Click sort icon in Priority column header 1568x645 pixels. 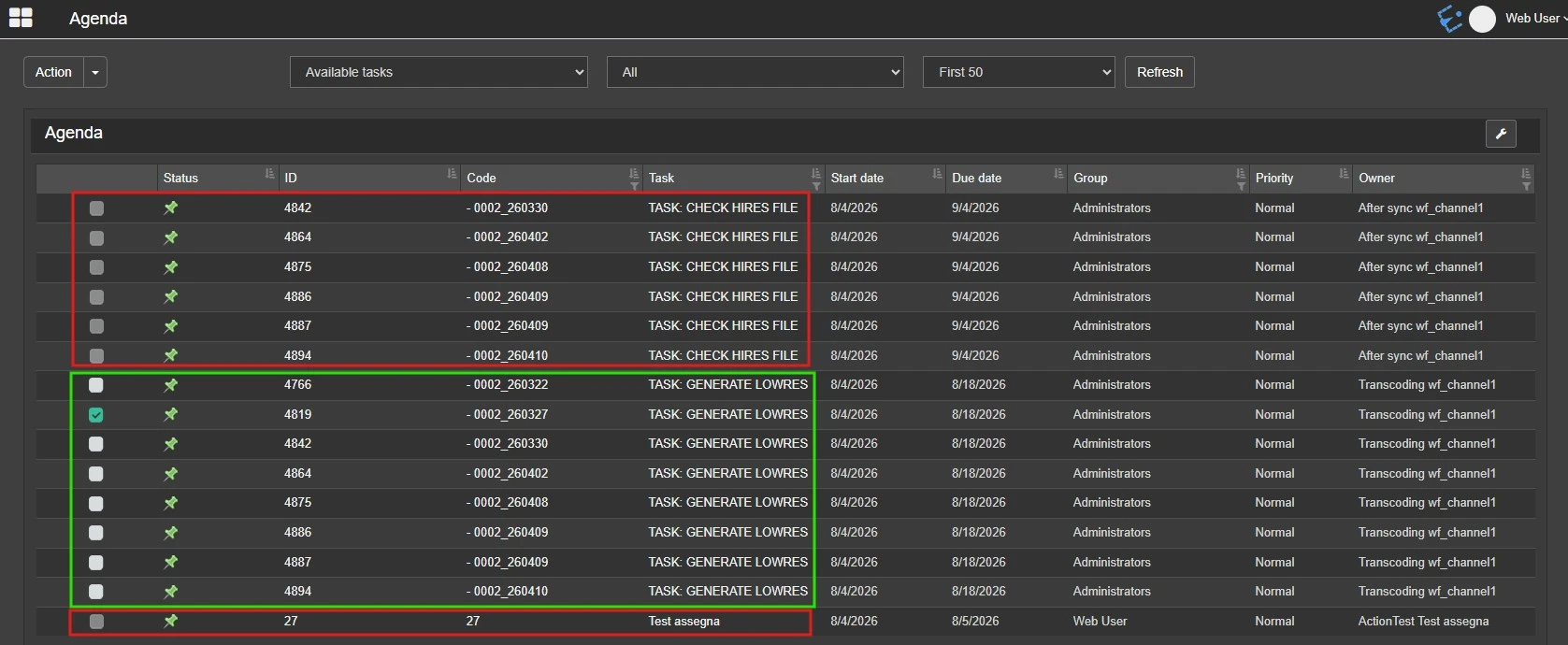point(1344,174)
